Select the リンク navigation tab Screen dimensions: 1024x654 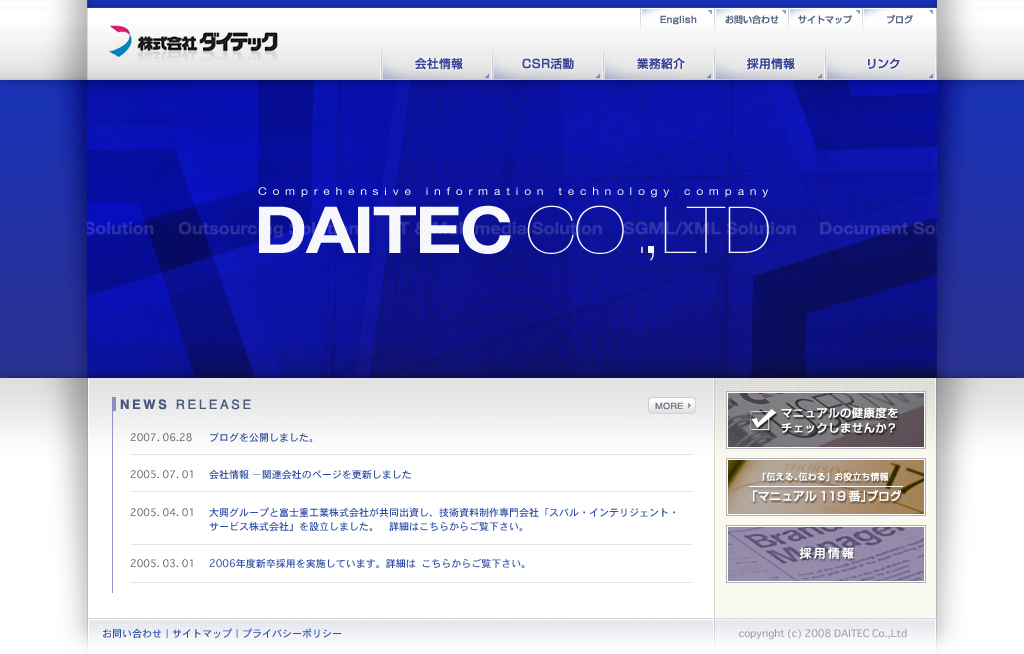[882, 64]
